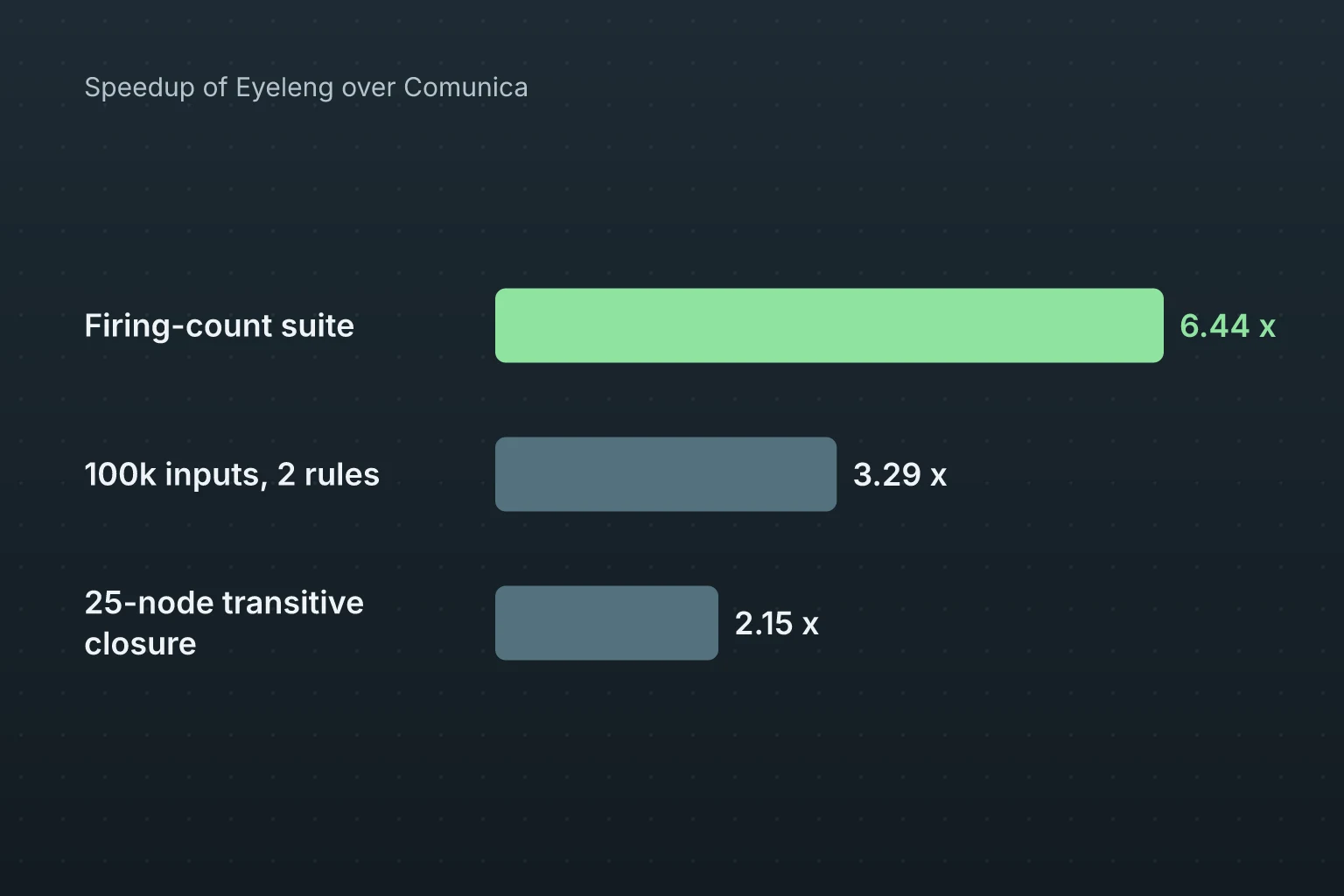1344x896 pixels.
Task: Click the 25-node text in third label
Action: tap(149, 603)
